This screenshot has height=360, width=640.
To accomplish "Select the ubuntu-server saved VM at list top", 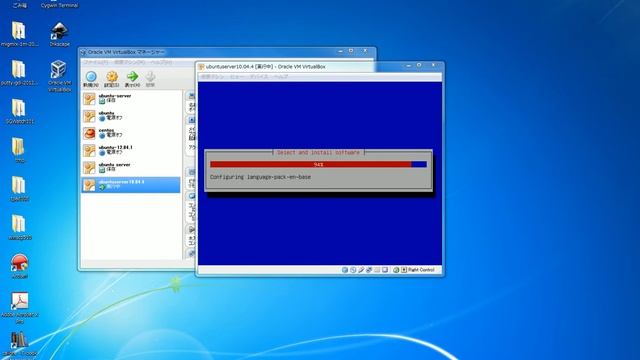I will 131,98.
